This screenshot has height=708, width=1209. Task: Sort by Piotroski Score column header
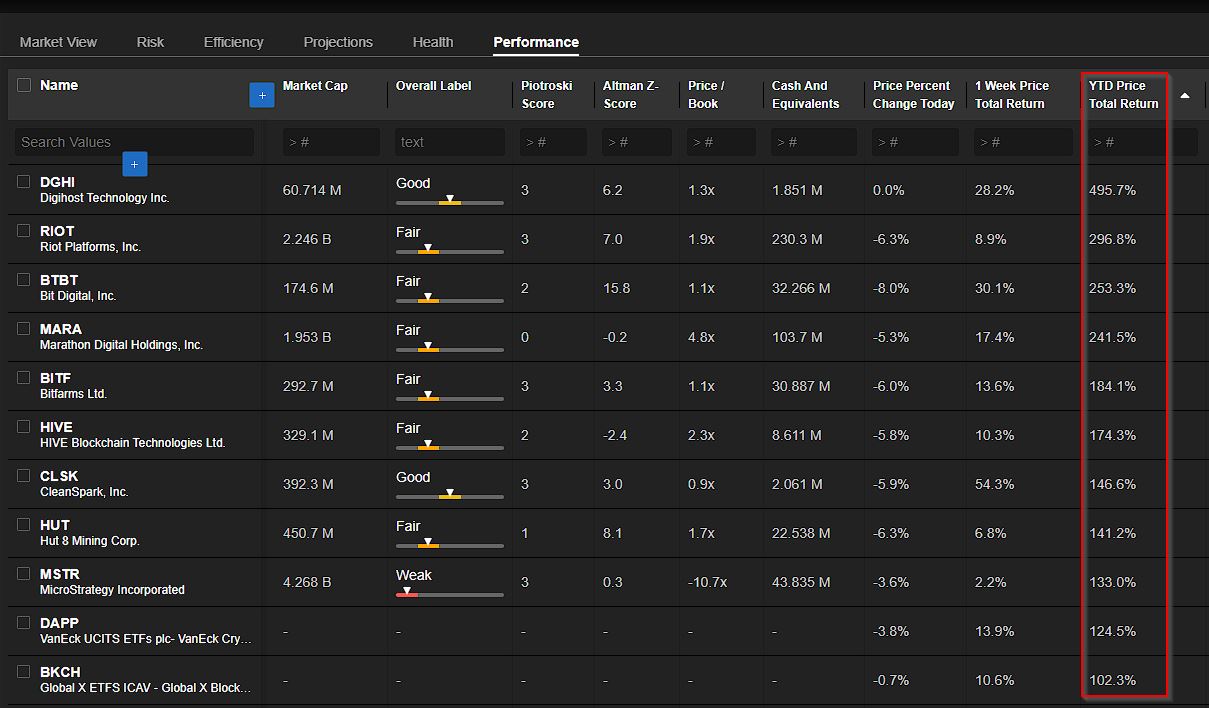(546, 94)
